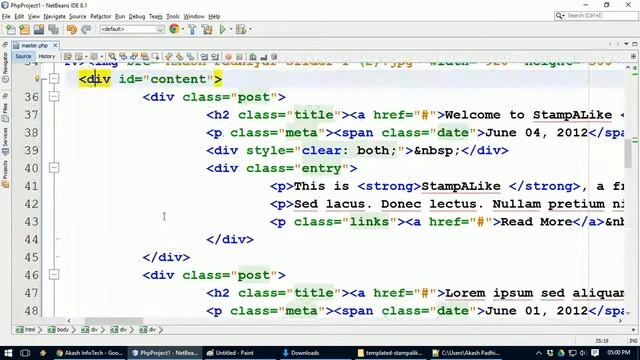Click the Next Bookmark icon
Screen dimensions: 640x360
[180, 57]
